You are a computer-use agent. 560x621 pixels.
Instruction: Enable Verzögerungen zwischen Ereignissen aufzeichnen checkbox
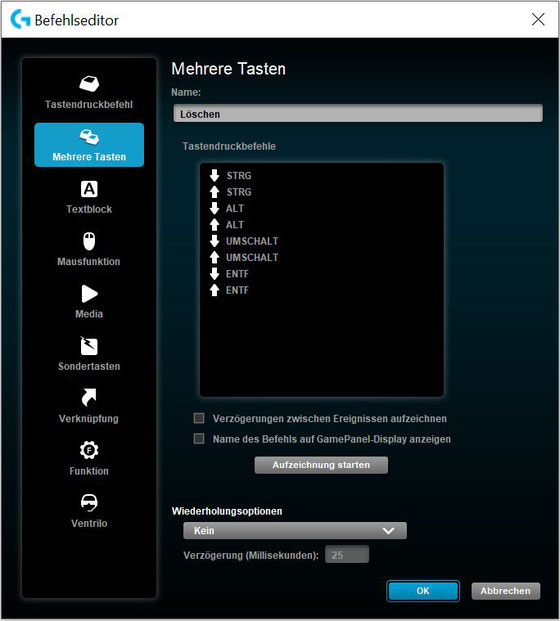click(x=199, y=418)
